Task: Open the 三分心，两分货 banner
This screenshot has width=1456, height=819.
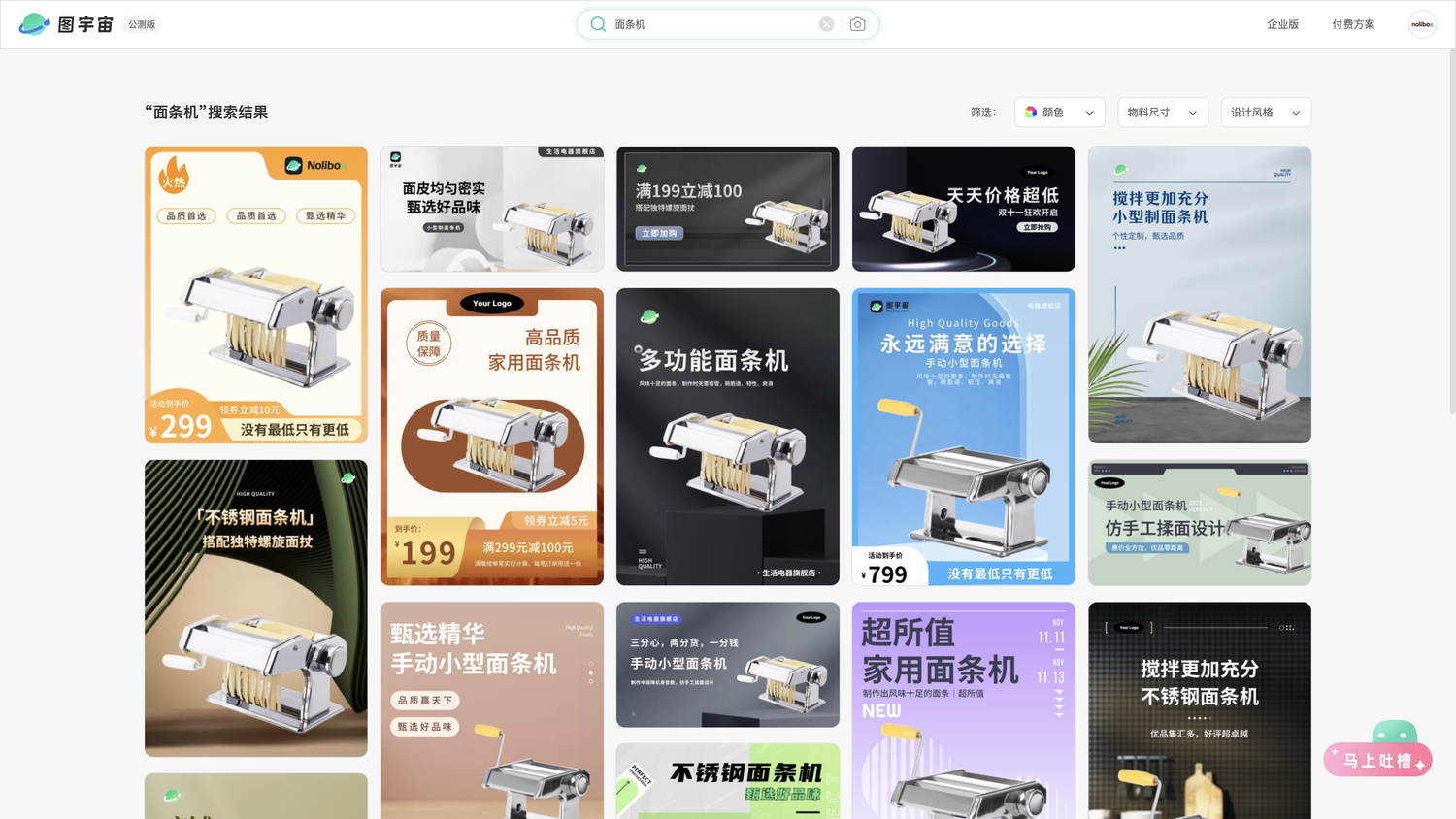Action: (728, 665)
